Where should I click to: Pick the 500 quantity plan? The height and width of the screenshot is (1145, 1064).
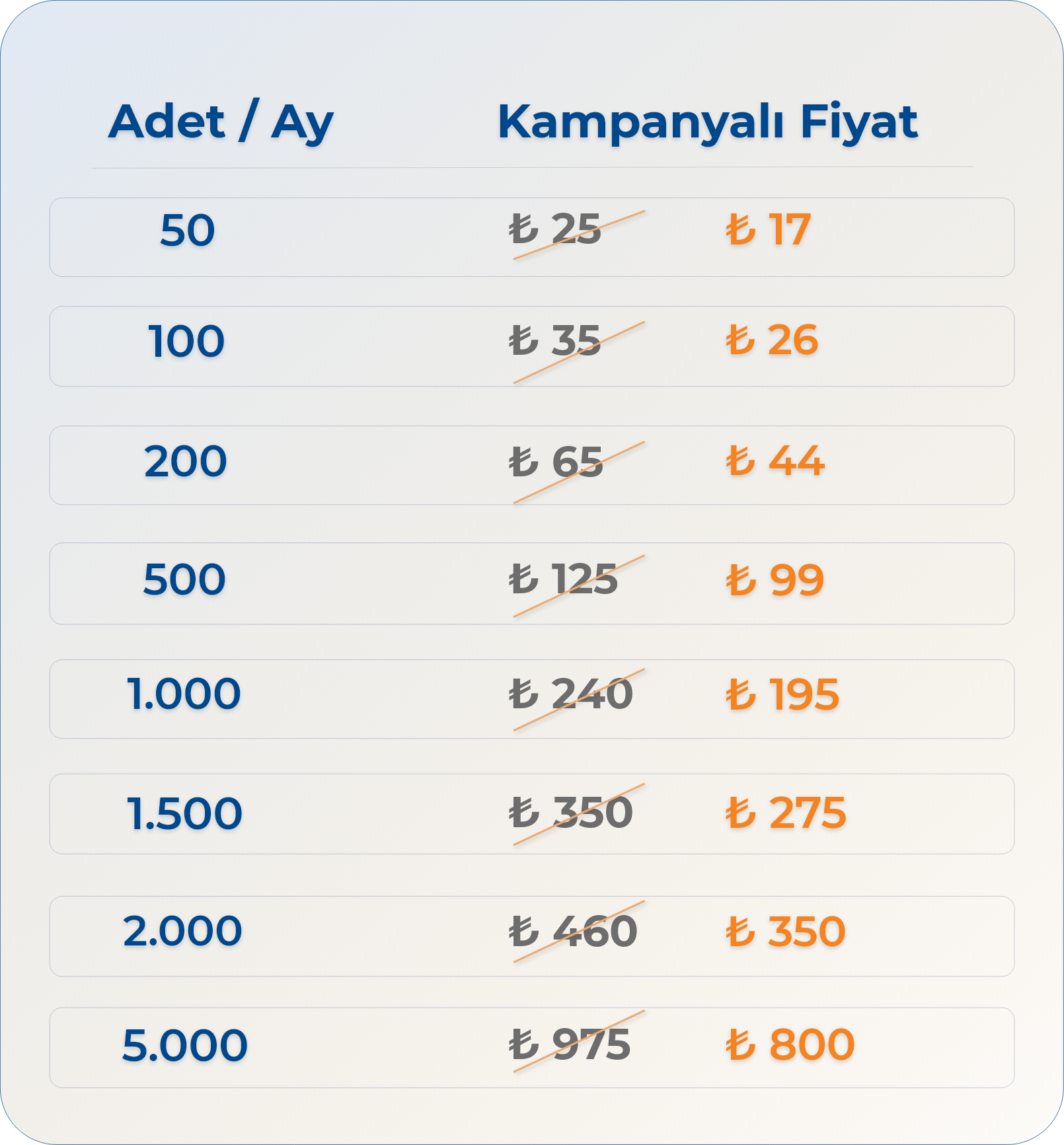point(532,583)
